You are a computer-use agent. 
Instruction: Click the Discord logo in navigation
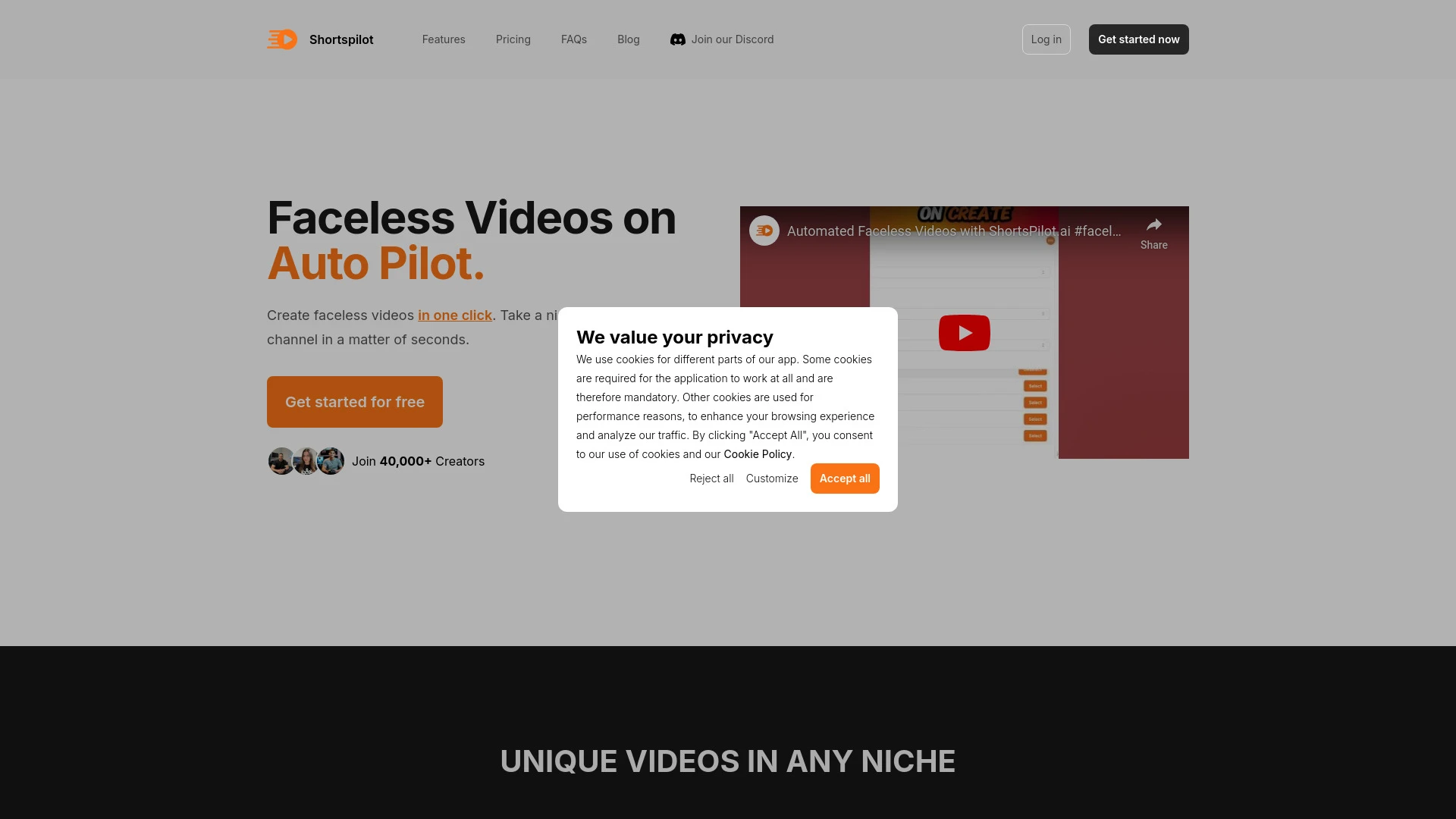pyautogui.click(x=678, y=39)
